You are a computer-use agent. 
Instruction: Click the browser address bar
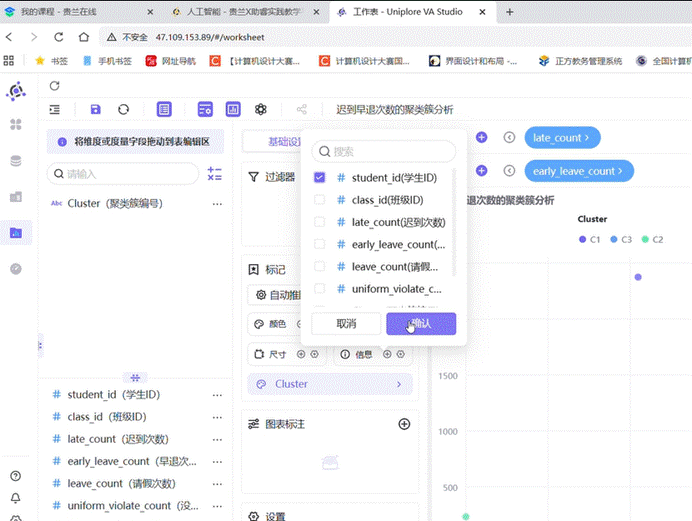coord(395,37)
